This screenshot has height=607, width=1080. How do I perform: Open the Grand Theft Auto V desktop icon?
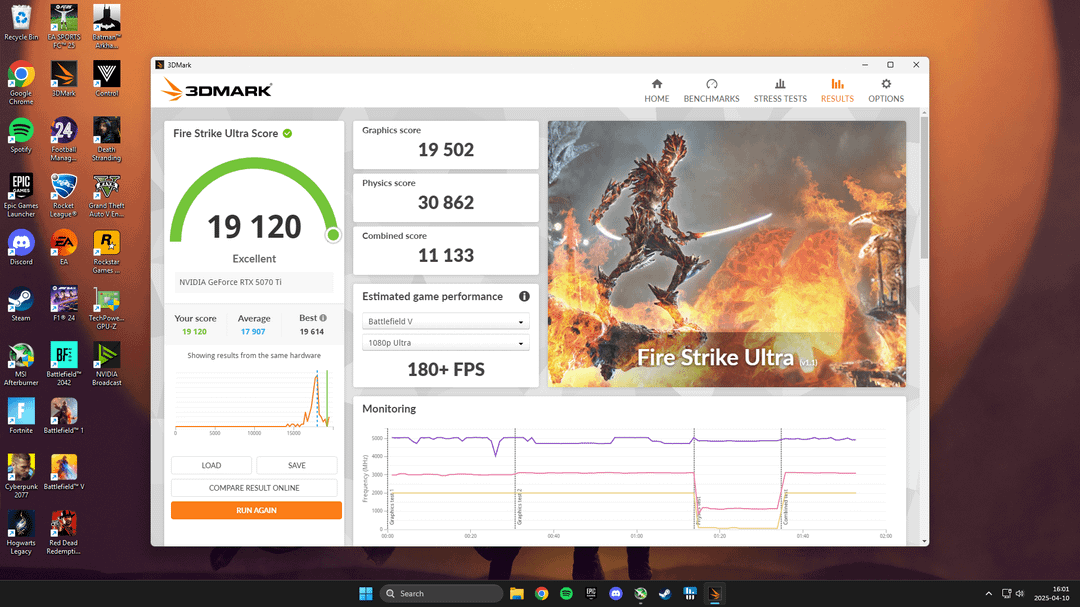(x=106, y=196)
